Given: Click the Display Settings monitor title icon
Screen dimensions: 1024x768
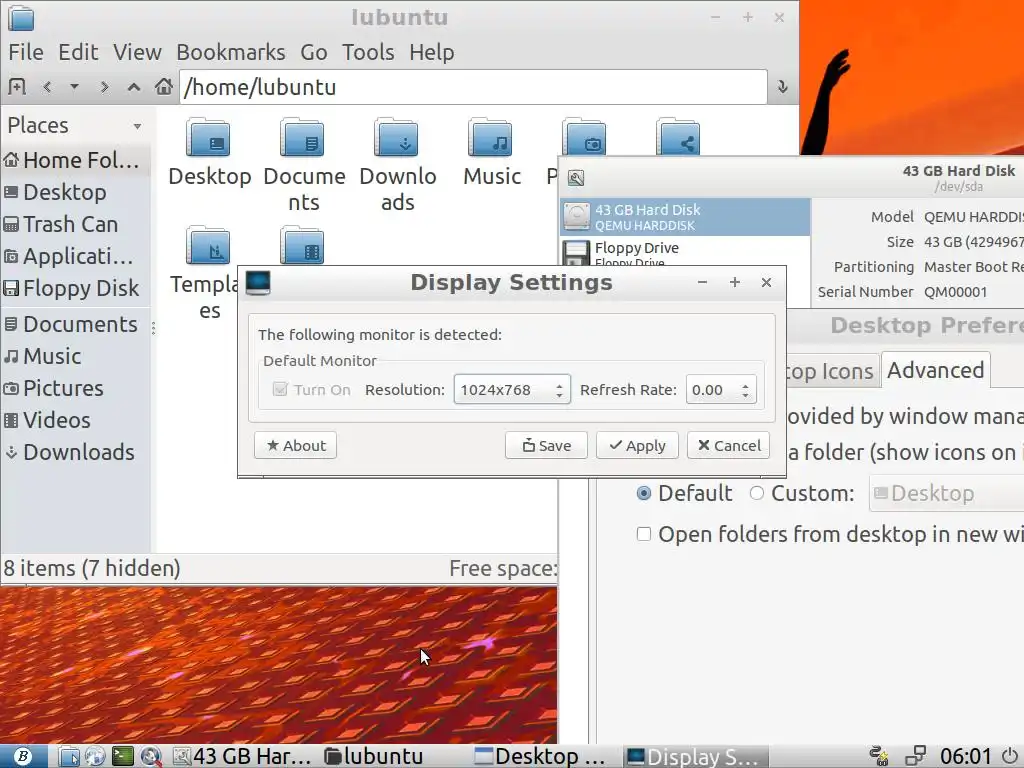Looking at the screenshot, I should click(258, 283).
